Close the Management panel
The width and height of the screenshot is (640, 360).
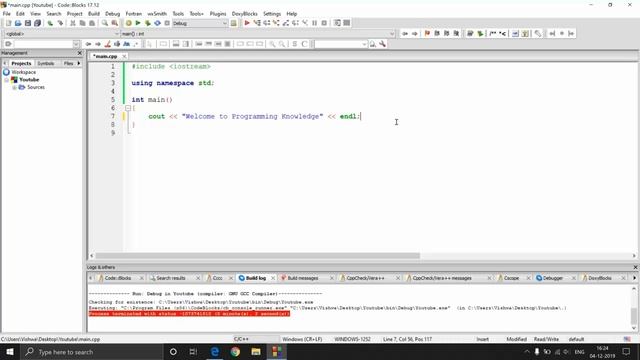click(x=80, y=53)
